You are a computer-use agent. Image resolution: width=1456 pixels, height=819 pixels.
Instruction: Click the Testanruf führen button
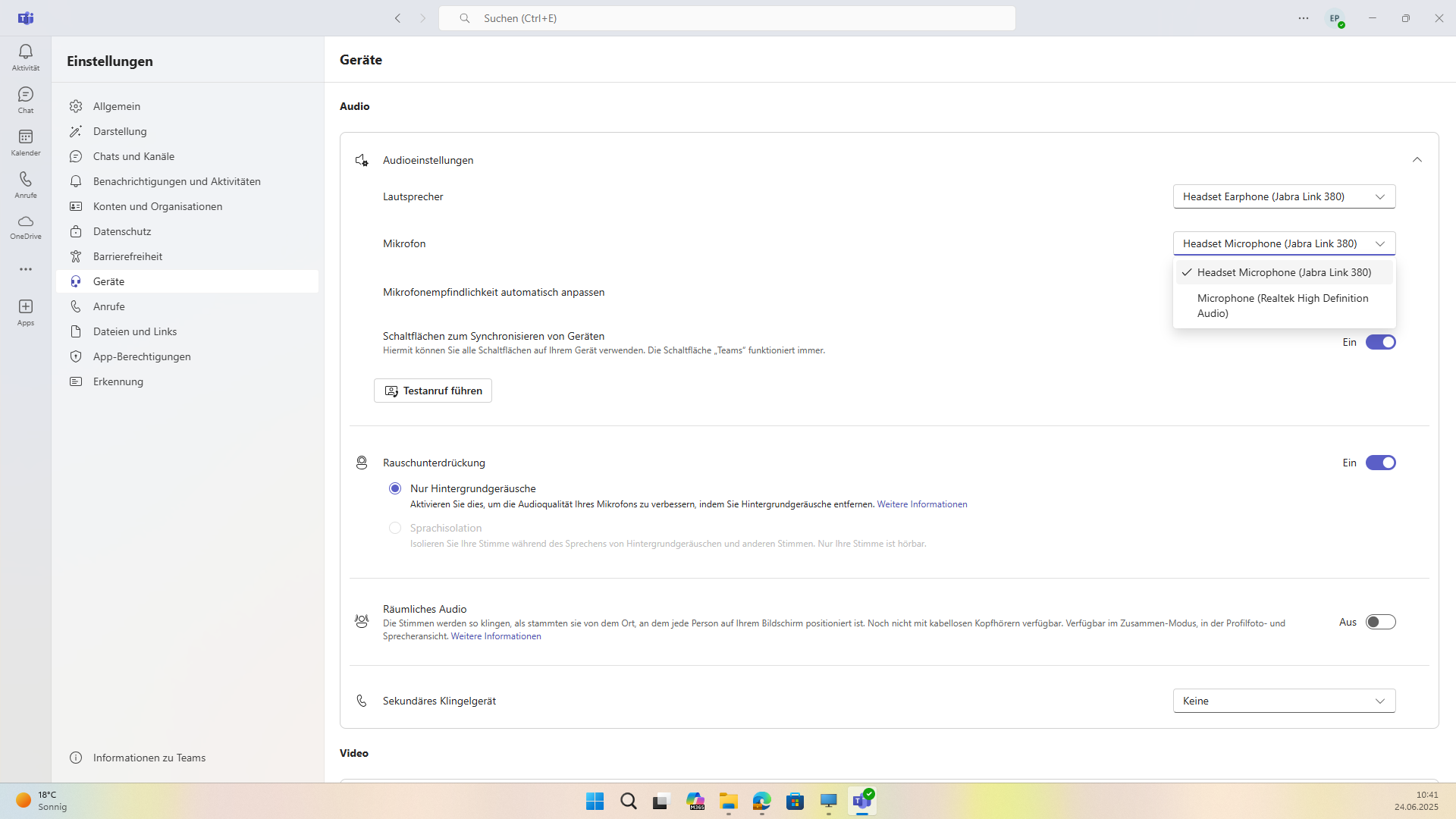tap(433, 391)
